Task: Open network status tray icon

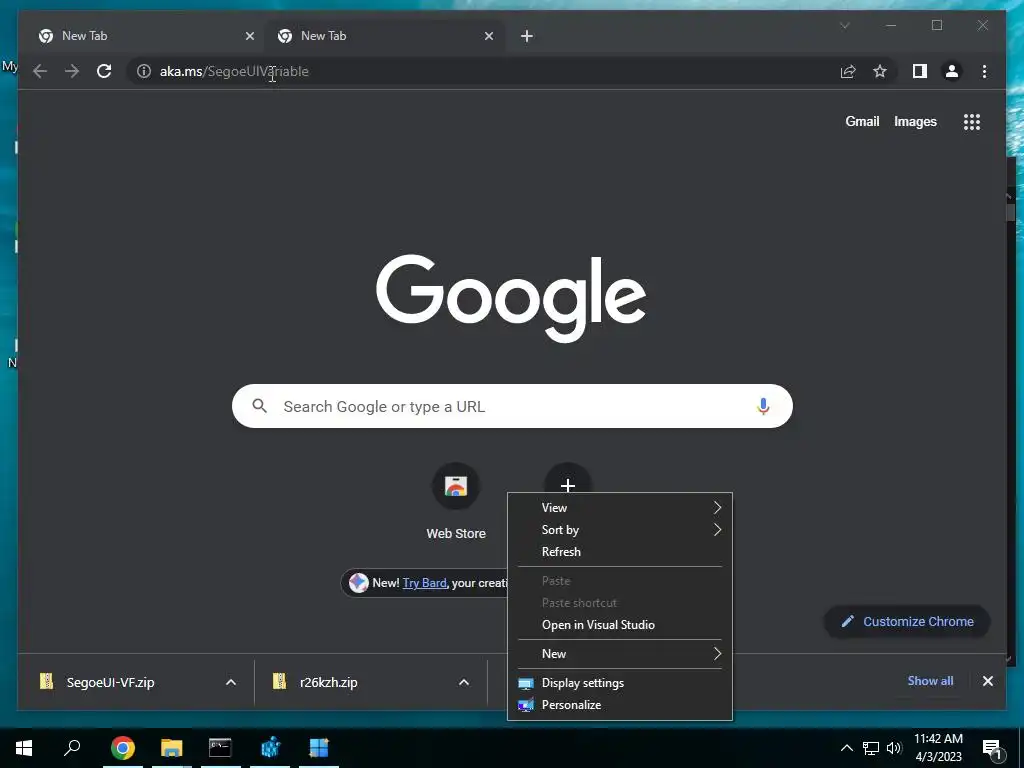Action: [871, 748]
